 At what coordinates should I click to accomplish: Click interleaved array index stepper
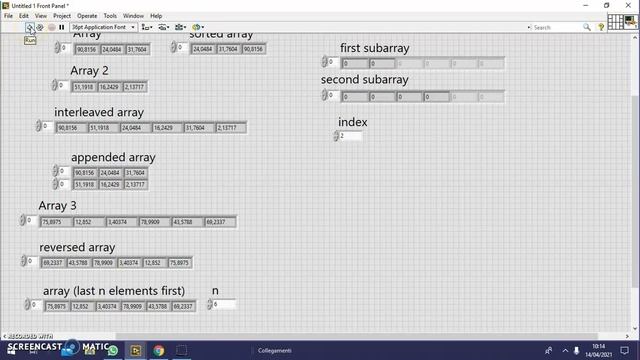tap(39, 126)
